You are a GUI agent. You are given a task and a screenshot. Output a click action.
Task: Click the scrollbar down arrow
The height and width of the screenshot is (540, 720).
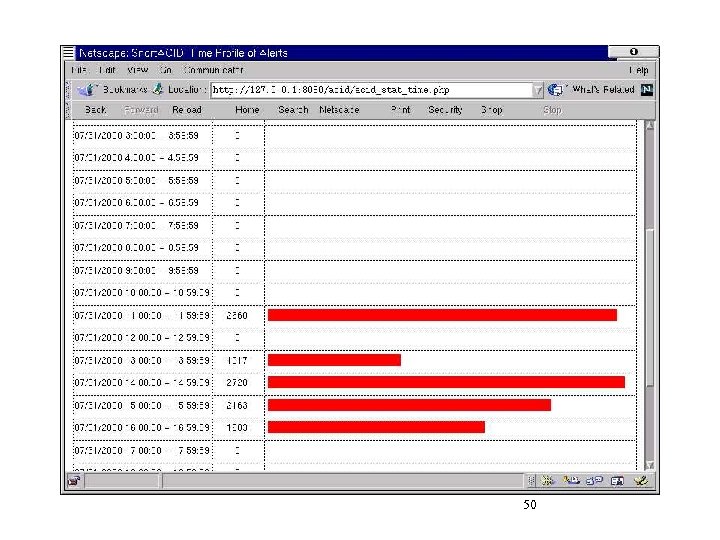pyautogui.click(x=650, y=465)
